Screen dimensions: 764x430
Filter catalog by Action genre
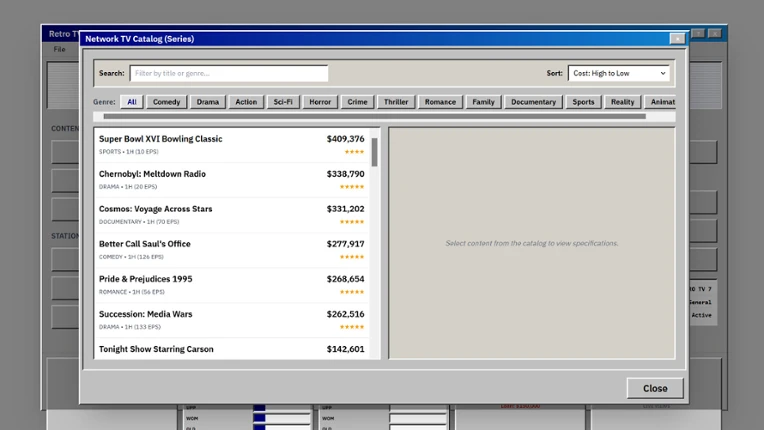246,102
